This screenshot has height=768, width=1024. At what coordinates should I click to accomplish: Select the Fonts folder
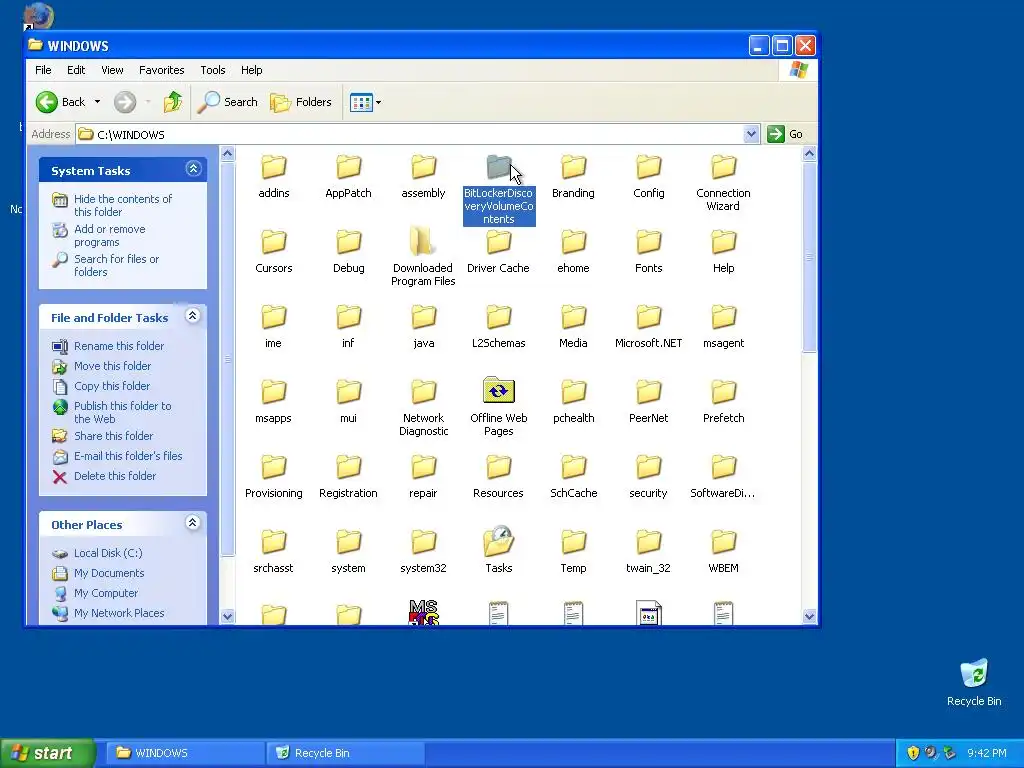tap(648, 251)
